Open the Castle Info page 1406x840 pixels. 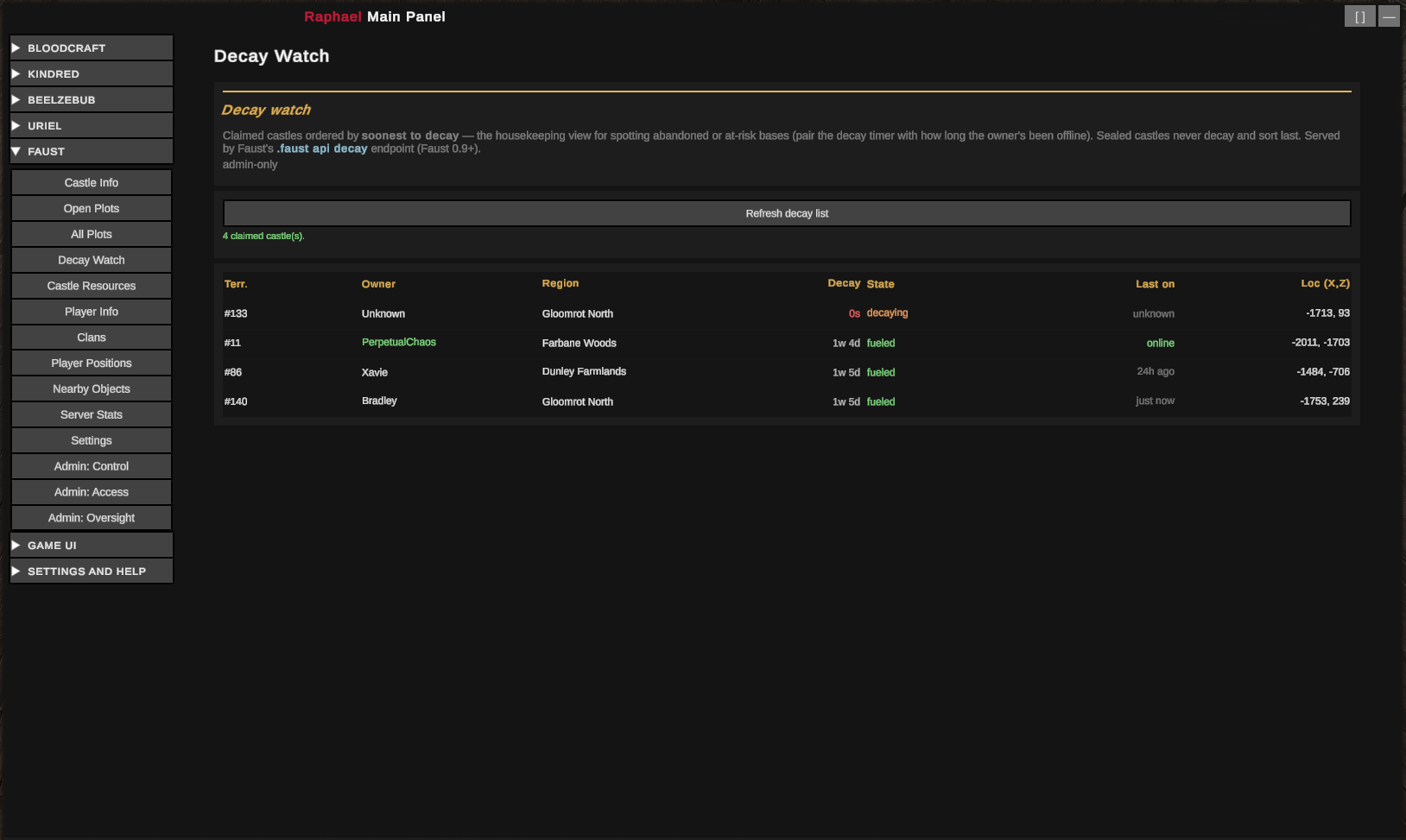(92, 182)
